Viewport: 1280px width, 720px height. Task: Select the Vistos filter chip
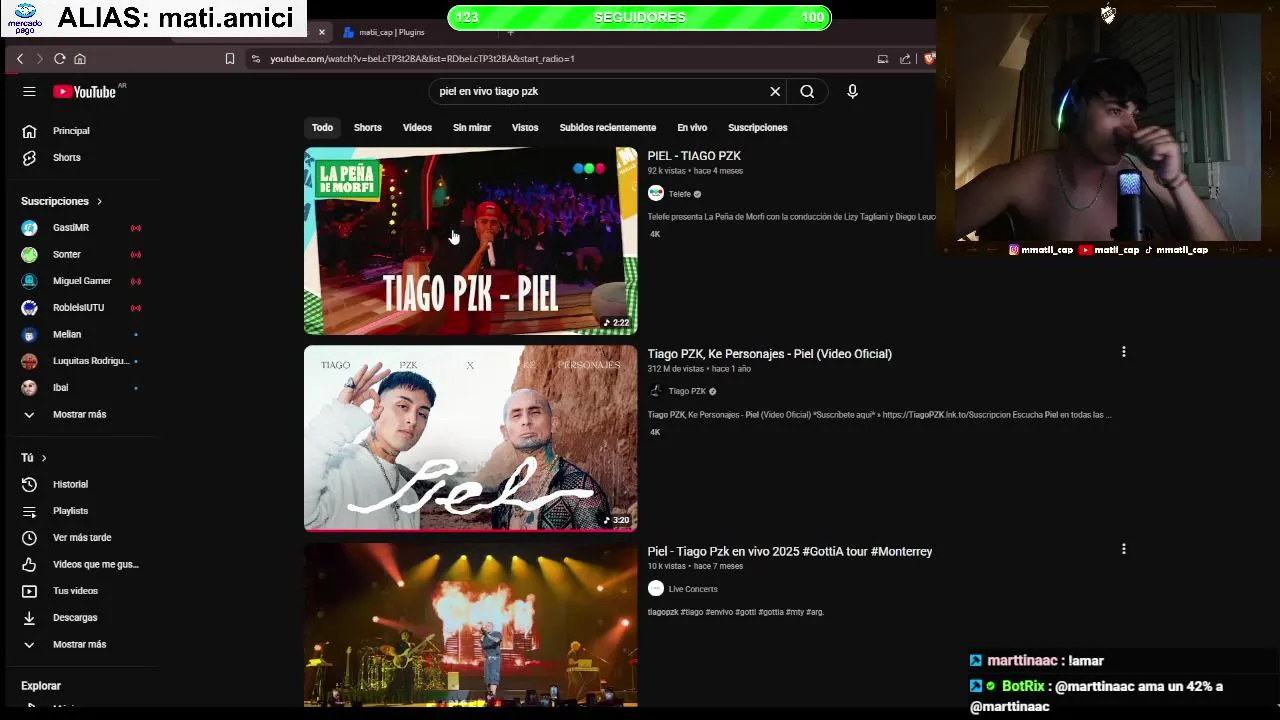click(x=525, y=128)
